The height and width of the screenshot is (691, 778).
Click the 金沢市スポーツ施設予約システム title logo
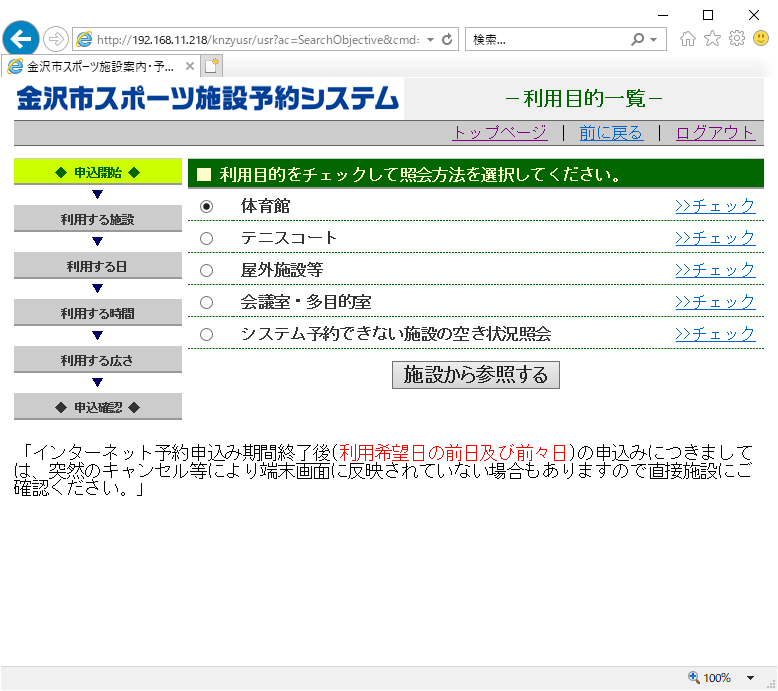pos(208,98)
